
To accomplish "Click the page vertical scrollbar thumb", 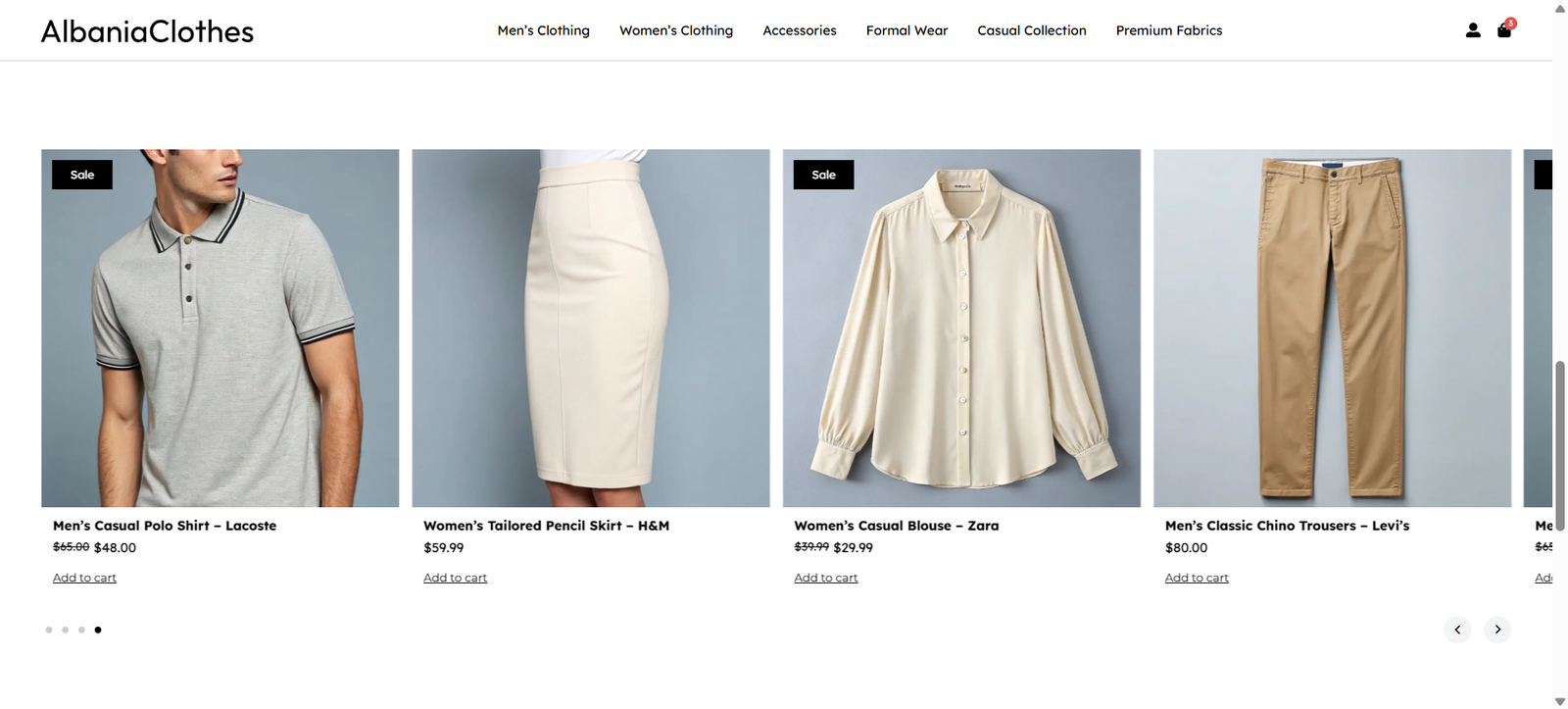I will 1560,431.
